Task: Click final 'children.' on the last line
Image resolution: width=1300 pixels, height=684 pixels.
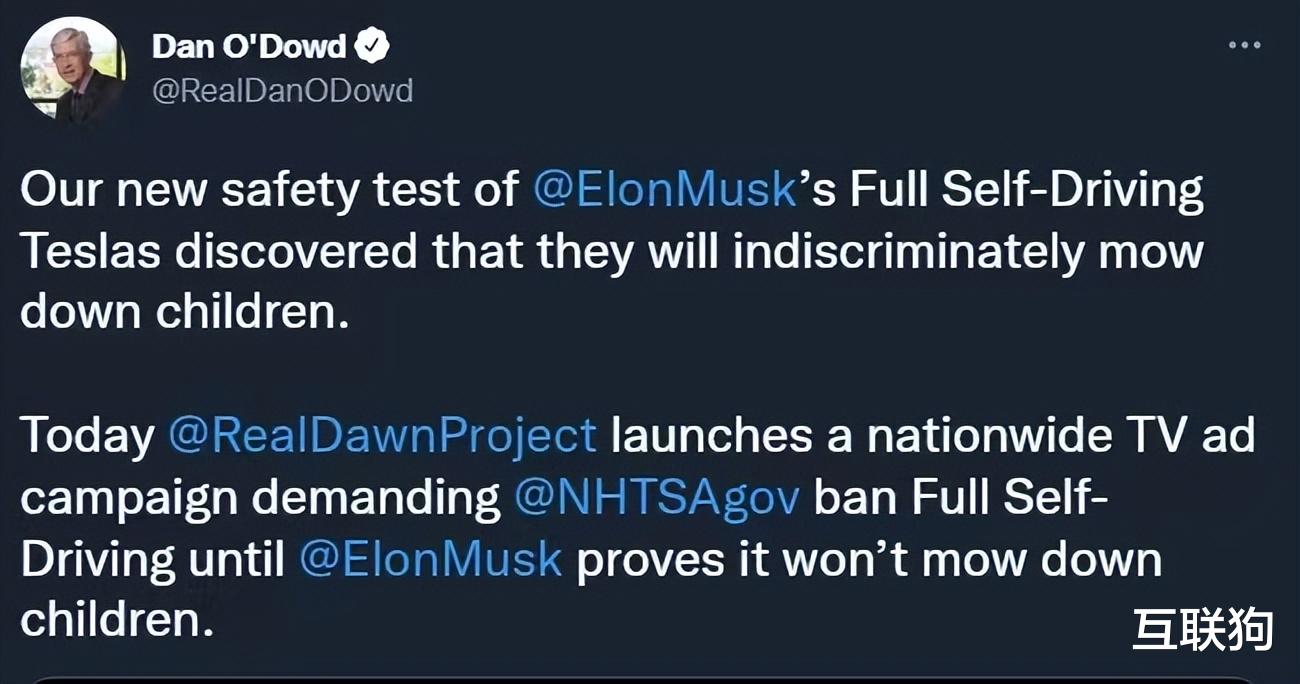Action: 118,619
